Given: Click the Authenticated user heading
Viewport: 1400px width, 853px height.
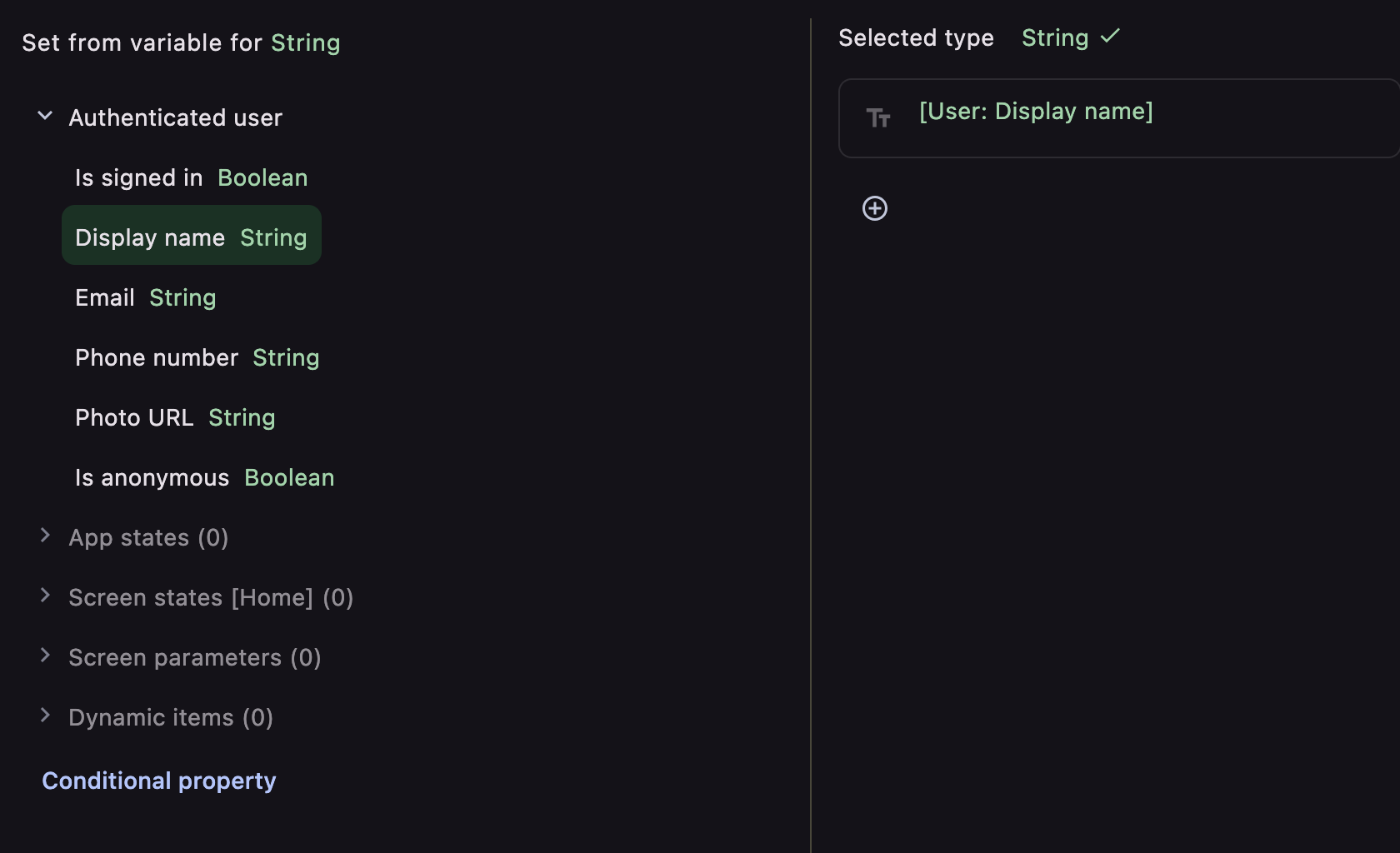Looking at the screenshot, I should (x=176, y=117).
